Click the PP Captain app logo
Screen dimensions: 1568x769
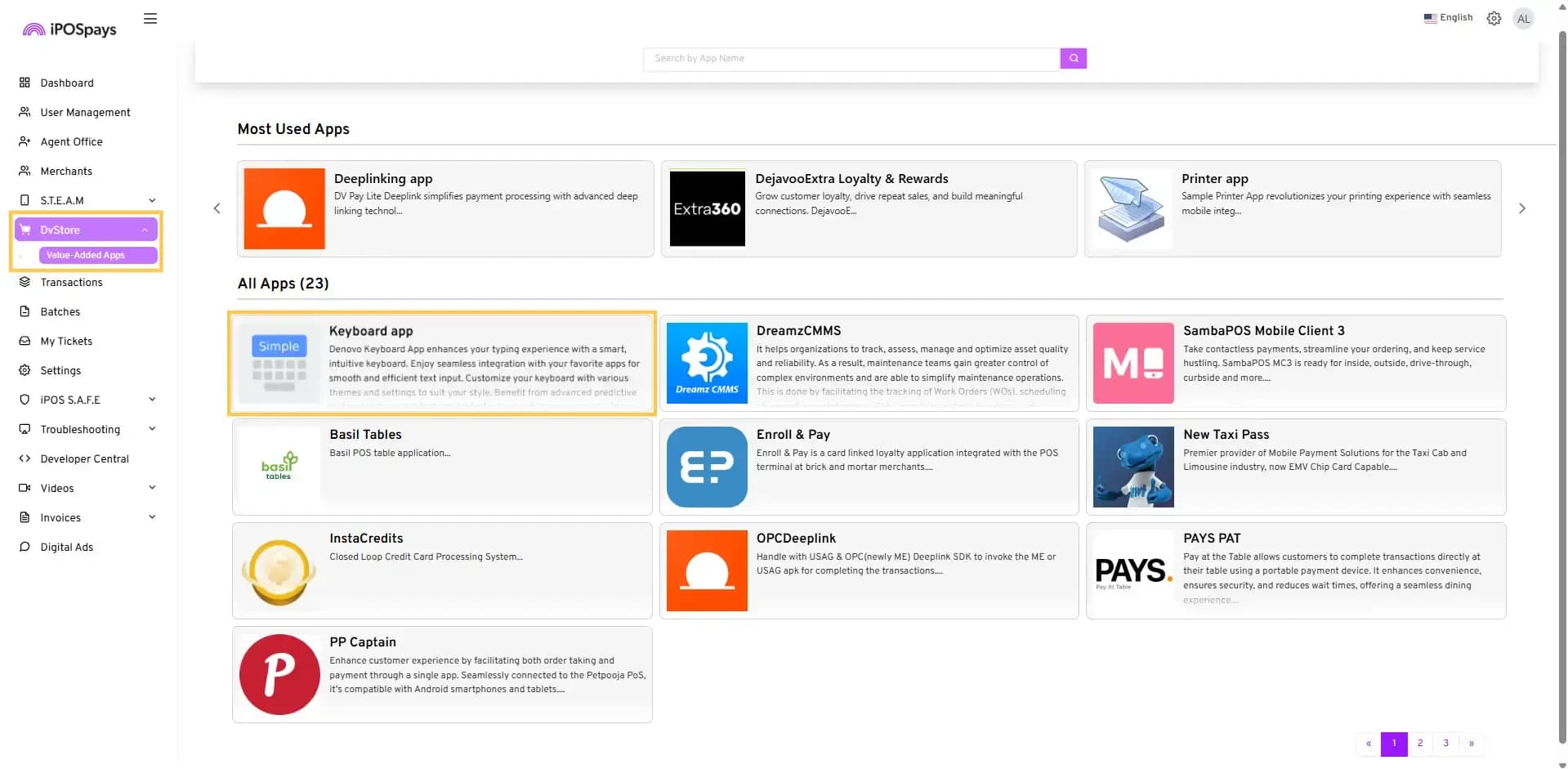(279, 674)
